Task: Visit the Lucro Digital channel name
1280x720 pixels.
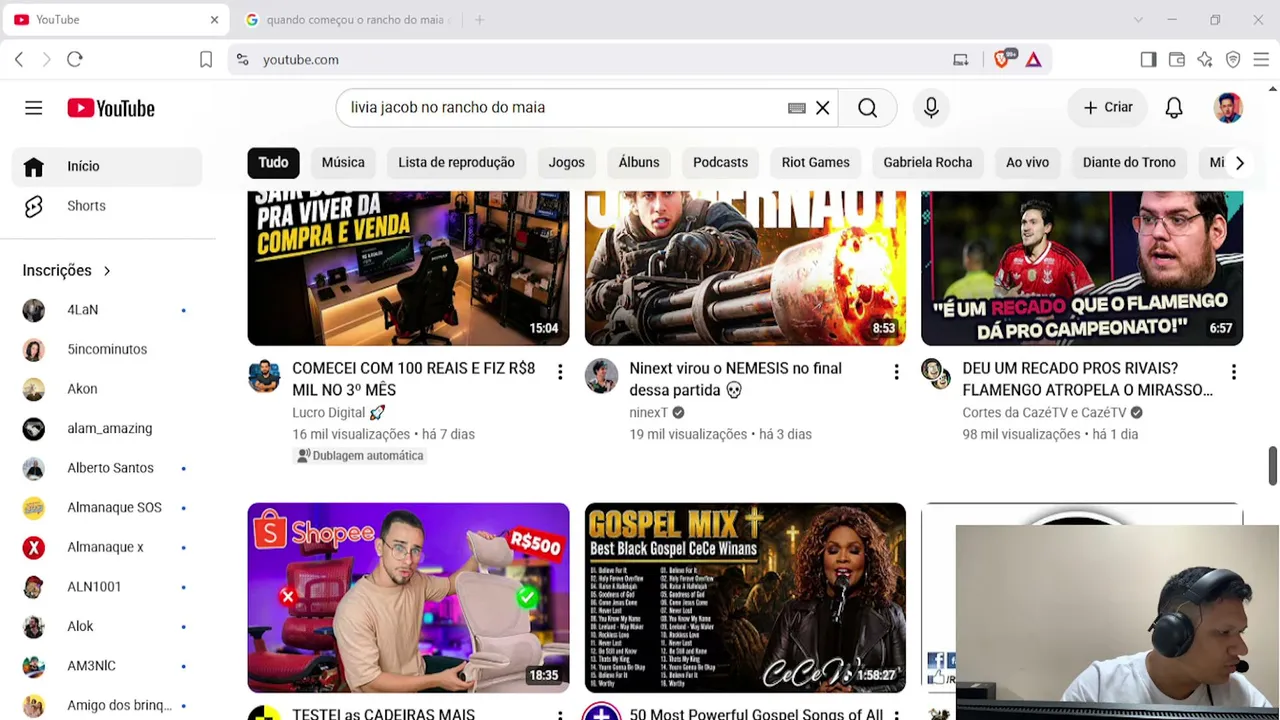Action: (x=328, y=413)
